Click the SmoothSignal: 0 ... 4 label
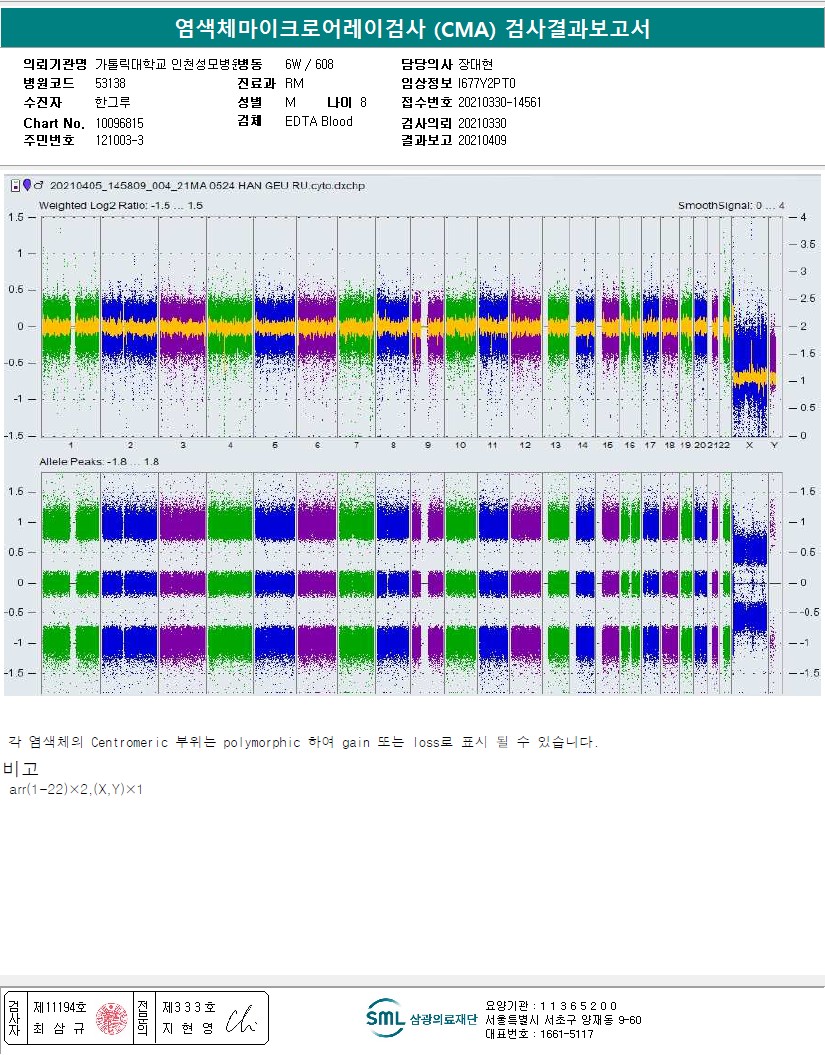825x1055 pixels. [731, 205]
